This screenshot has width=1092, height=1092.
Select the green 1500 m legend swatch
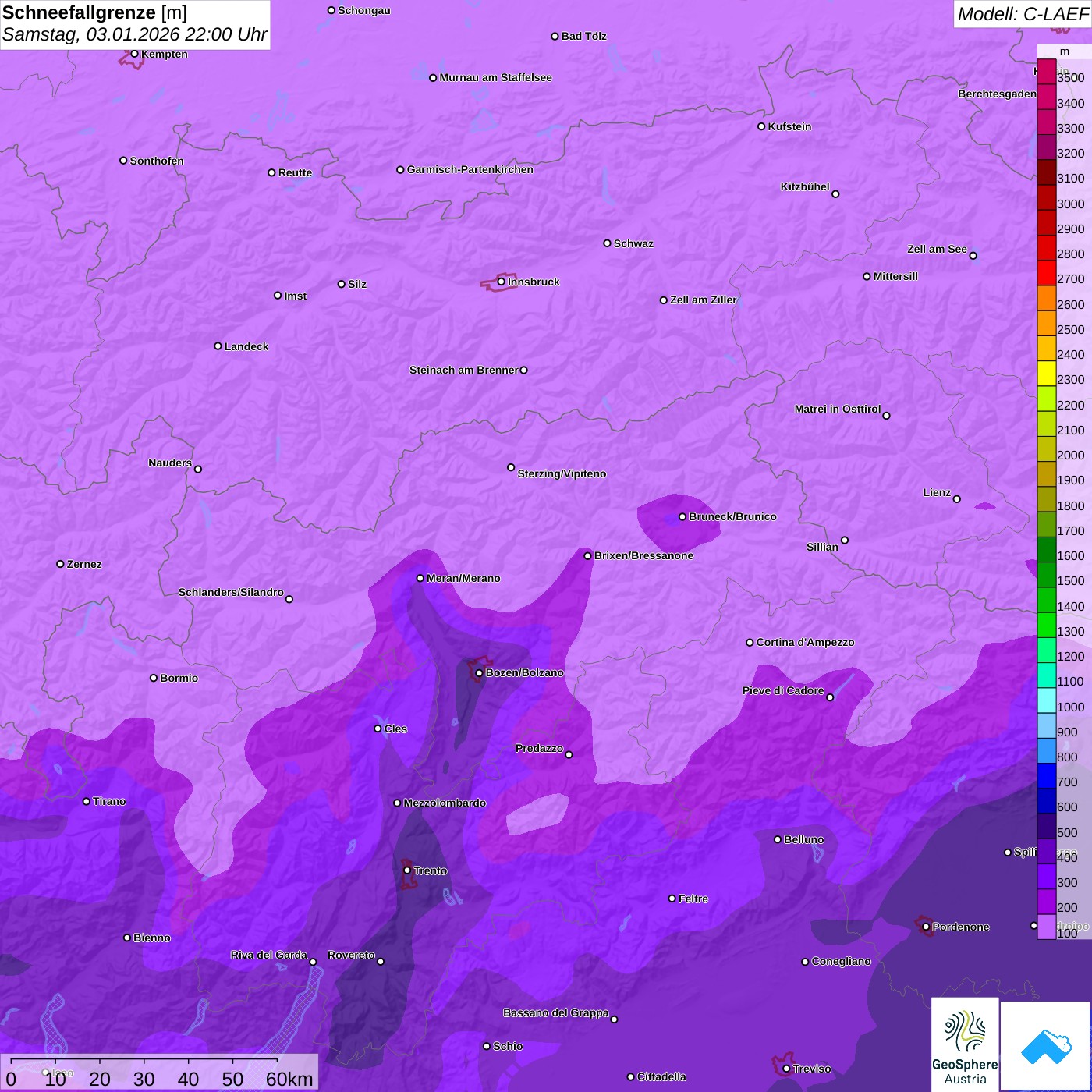click(x=1047, y=575)
